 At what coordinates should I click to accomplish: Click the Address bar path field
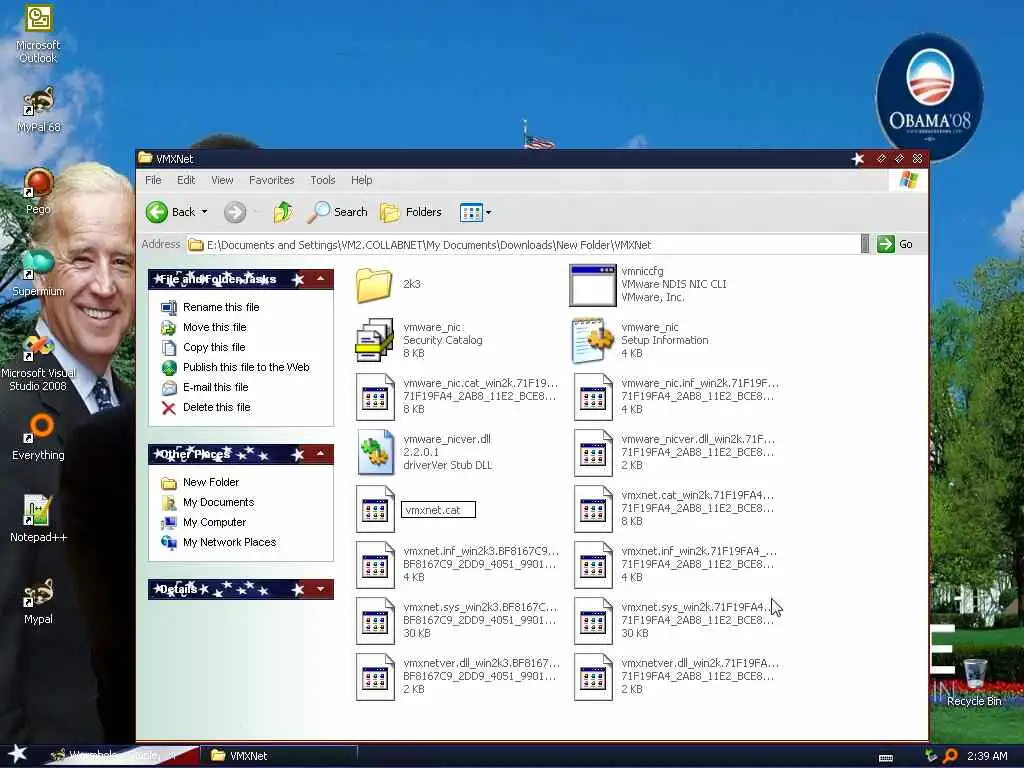point(522,245)
